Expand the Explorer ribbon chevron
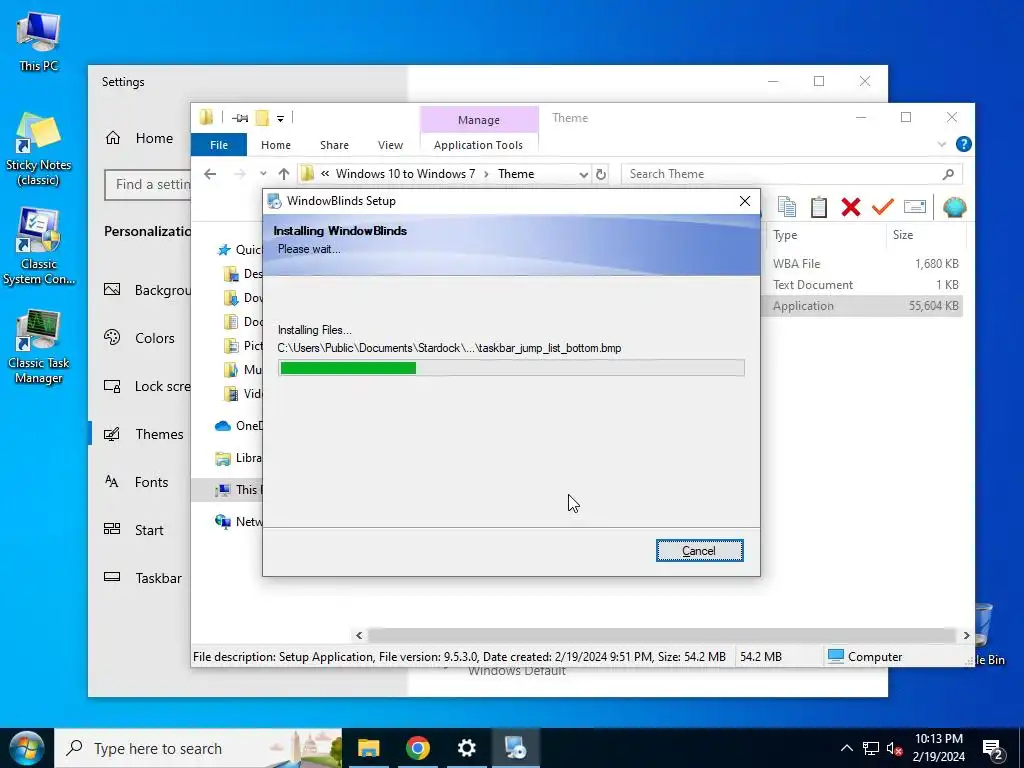Viewport: 1024px width, 768px height. tap(941, 144)
